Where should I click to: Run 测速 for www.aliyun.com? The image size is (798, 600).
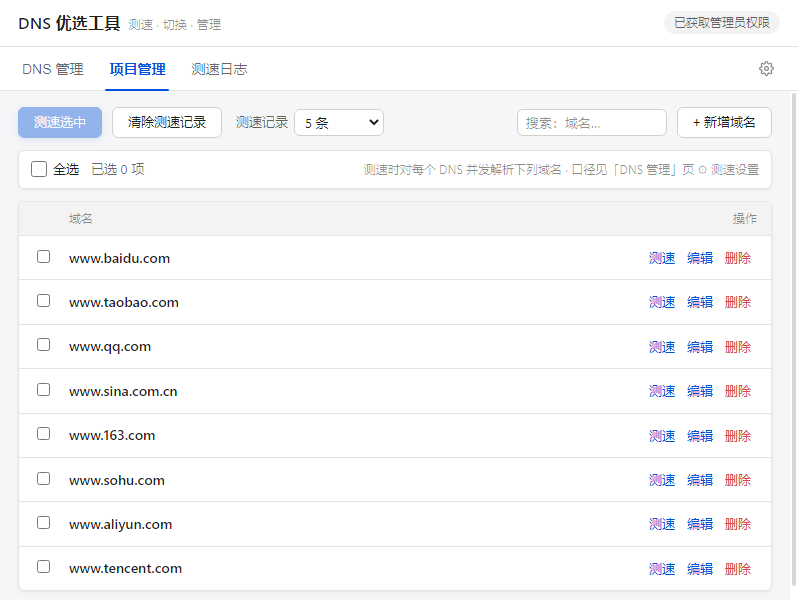point(662,524)
